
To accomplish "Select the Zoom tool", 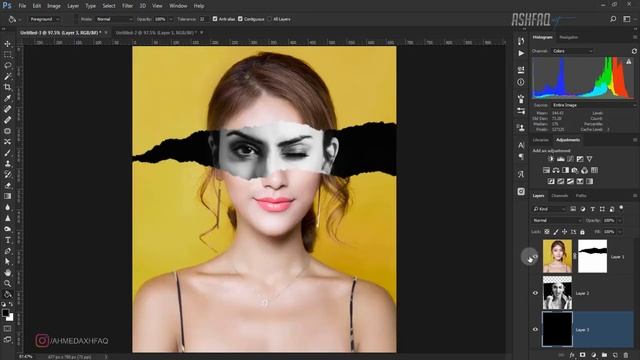I will [x=7, y=284].
